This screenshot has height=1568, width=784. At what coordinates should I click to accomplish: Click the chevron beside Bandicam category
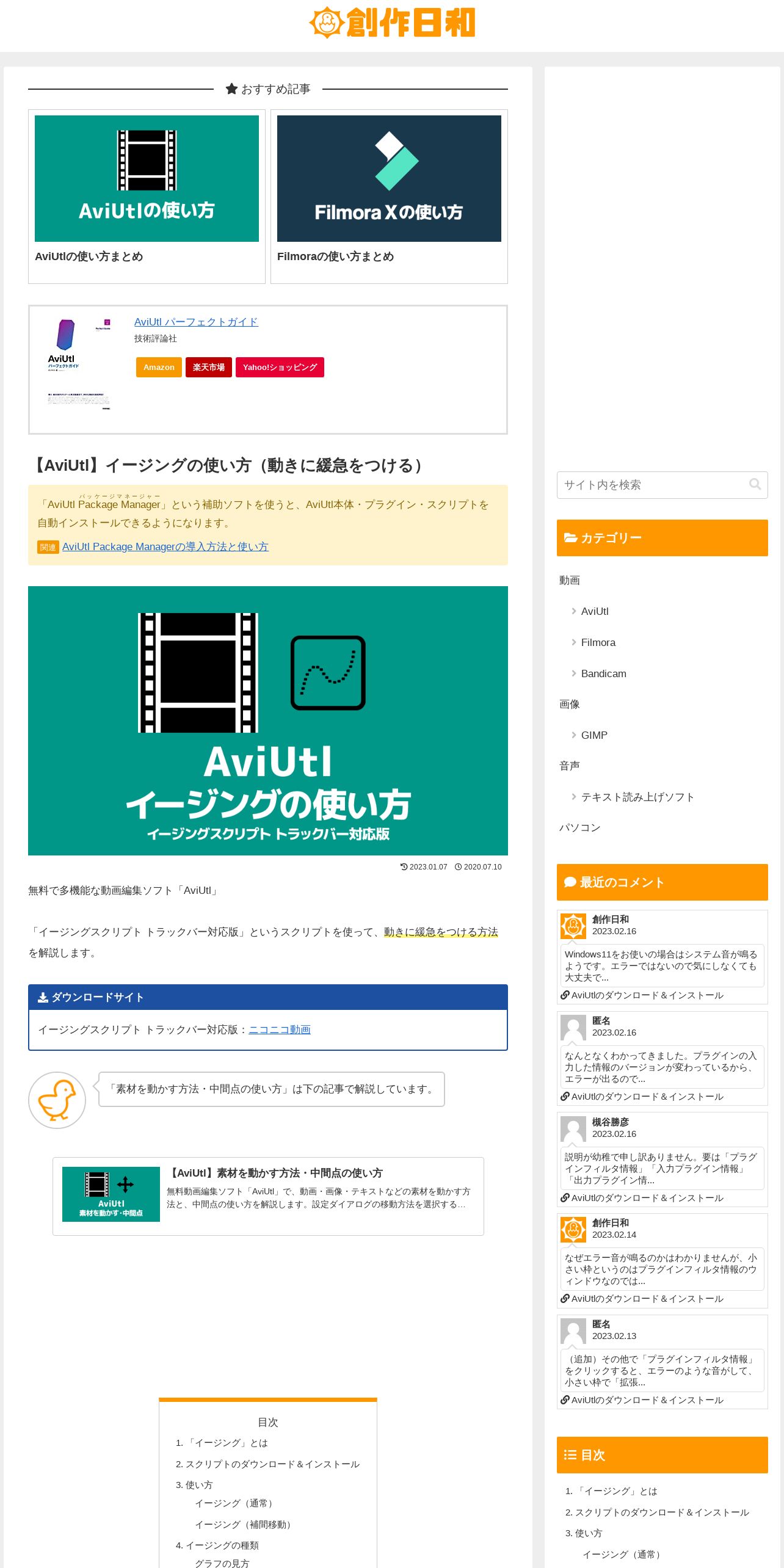click(574, 673)
